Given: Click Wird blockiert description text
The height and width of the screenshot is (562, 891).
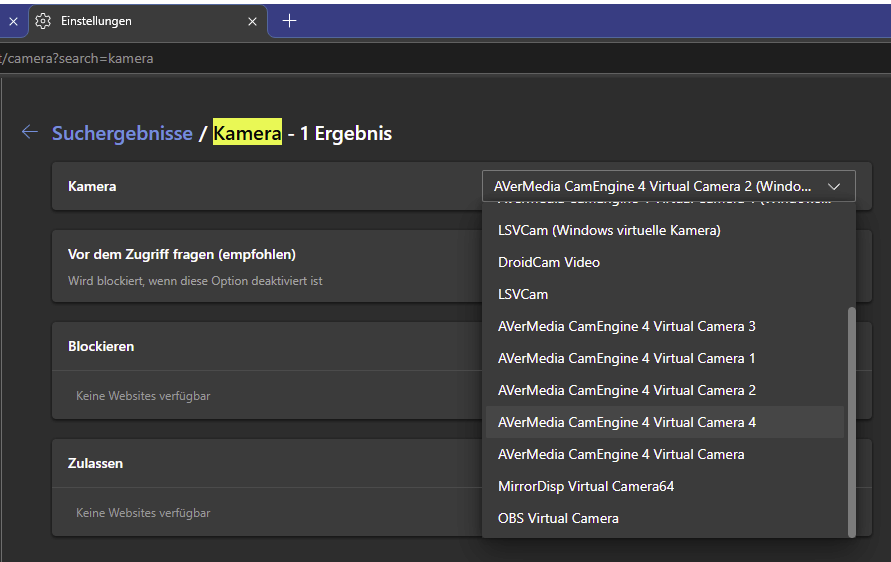Looking at the screenshot, I should [195, 281].
